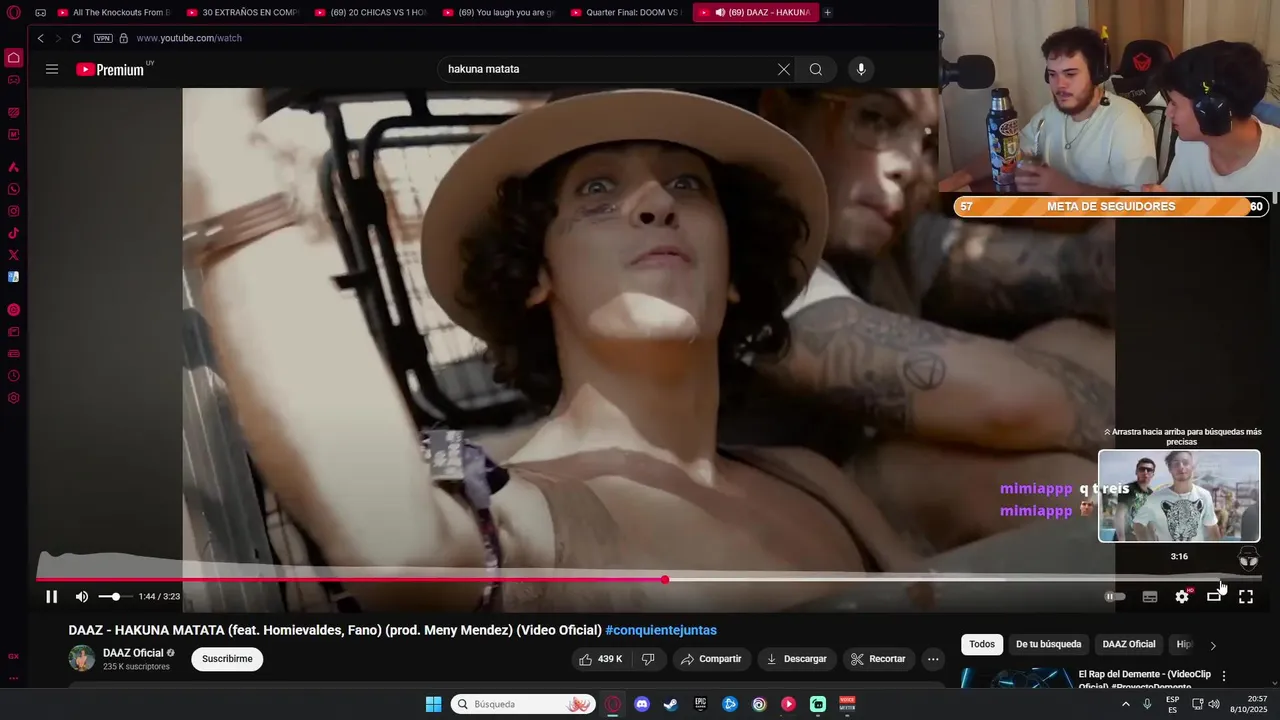
Task: Click the Recortar clip button
Action: 878,659
